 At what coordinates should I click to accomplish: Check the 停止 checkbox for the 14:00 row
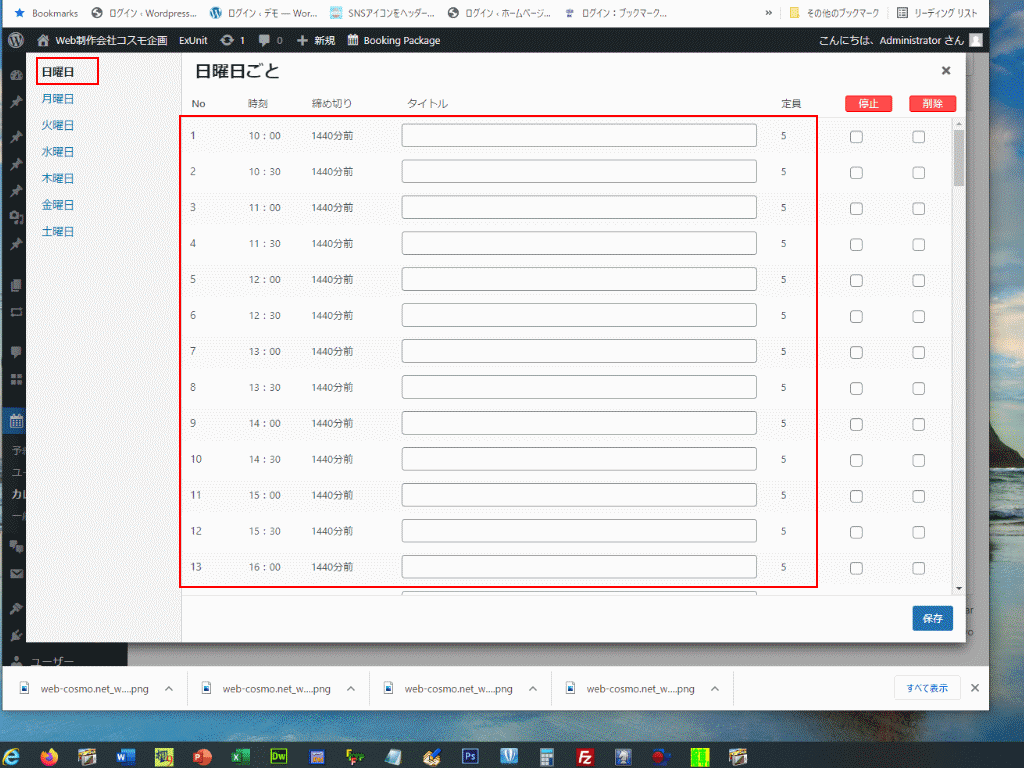coord(856,424)
